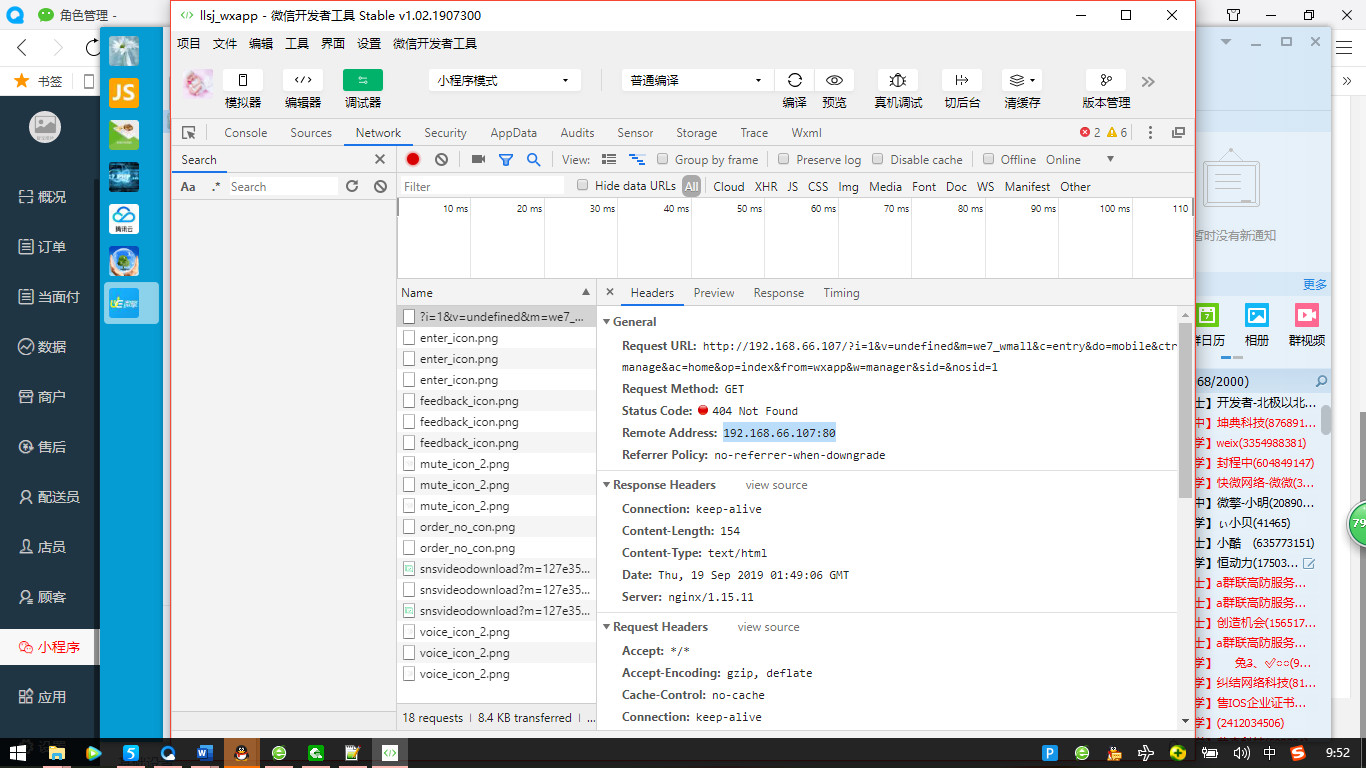This screenshot has width=1366, height=768.
Task: Click 更多 link in the QQ group window
Action: coord(1315,284)
